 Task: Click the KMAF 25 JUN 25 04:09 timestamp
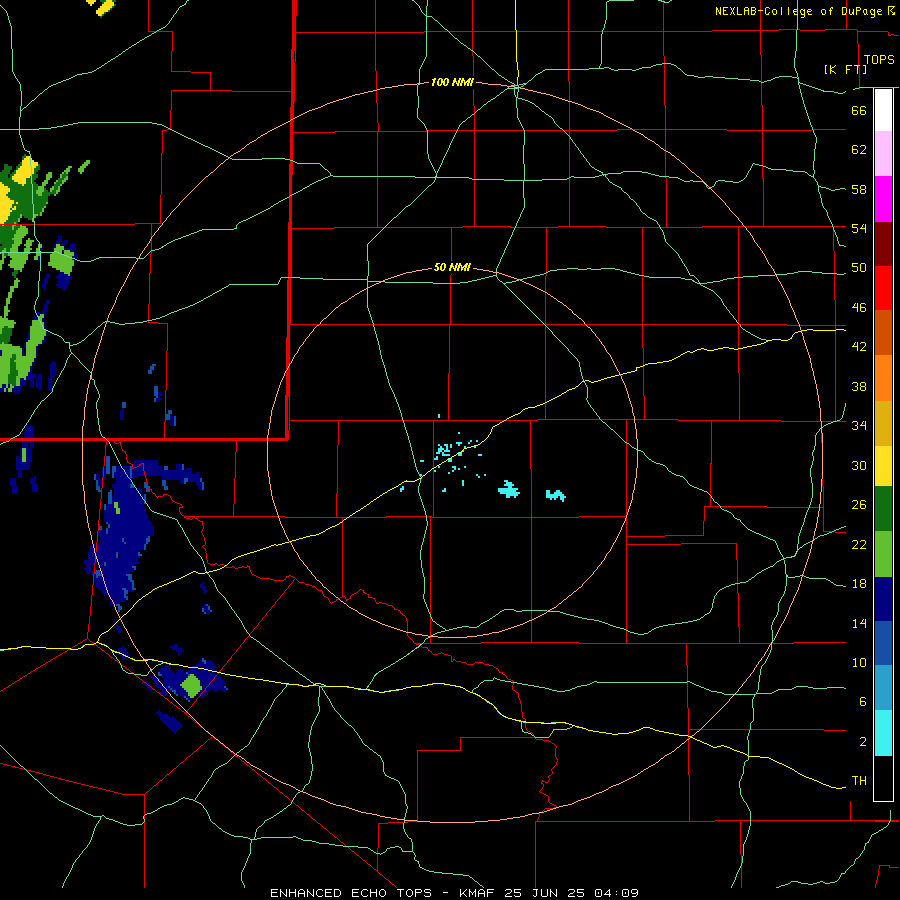point(549,893)
